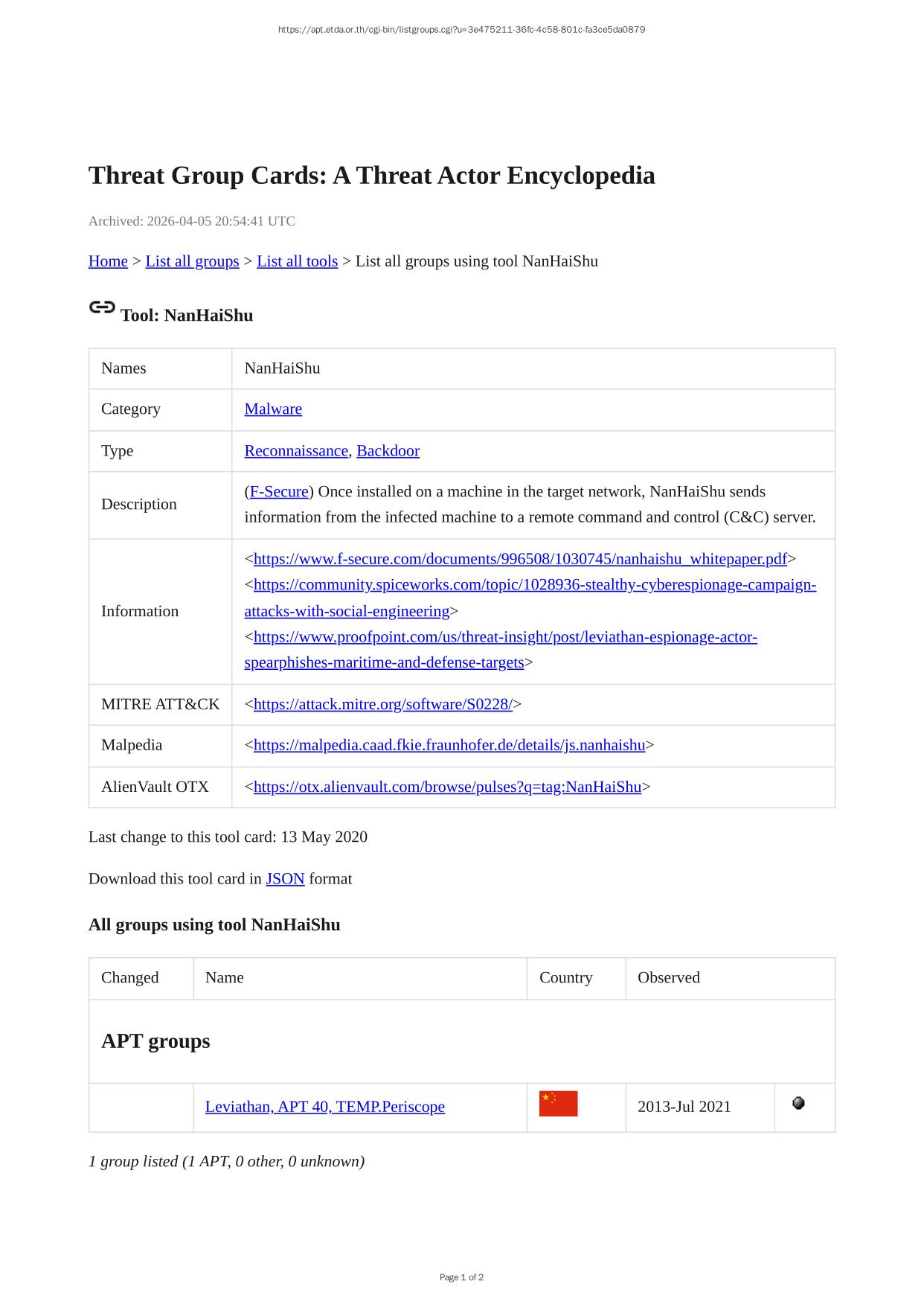The image size is (924, 1307).
Task: Click the permalink chain icon beside Tool heading
Action: coord(102,307)
